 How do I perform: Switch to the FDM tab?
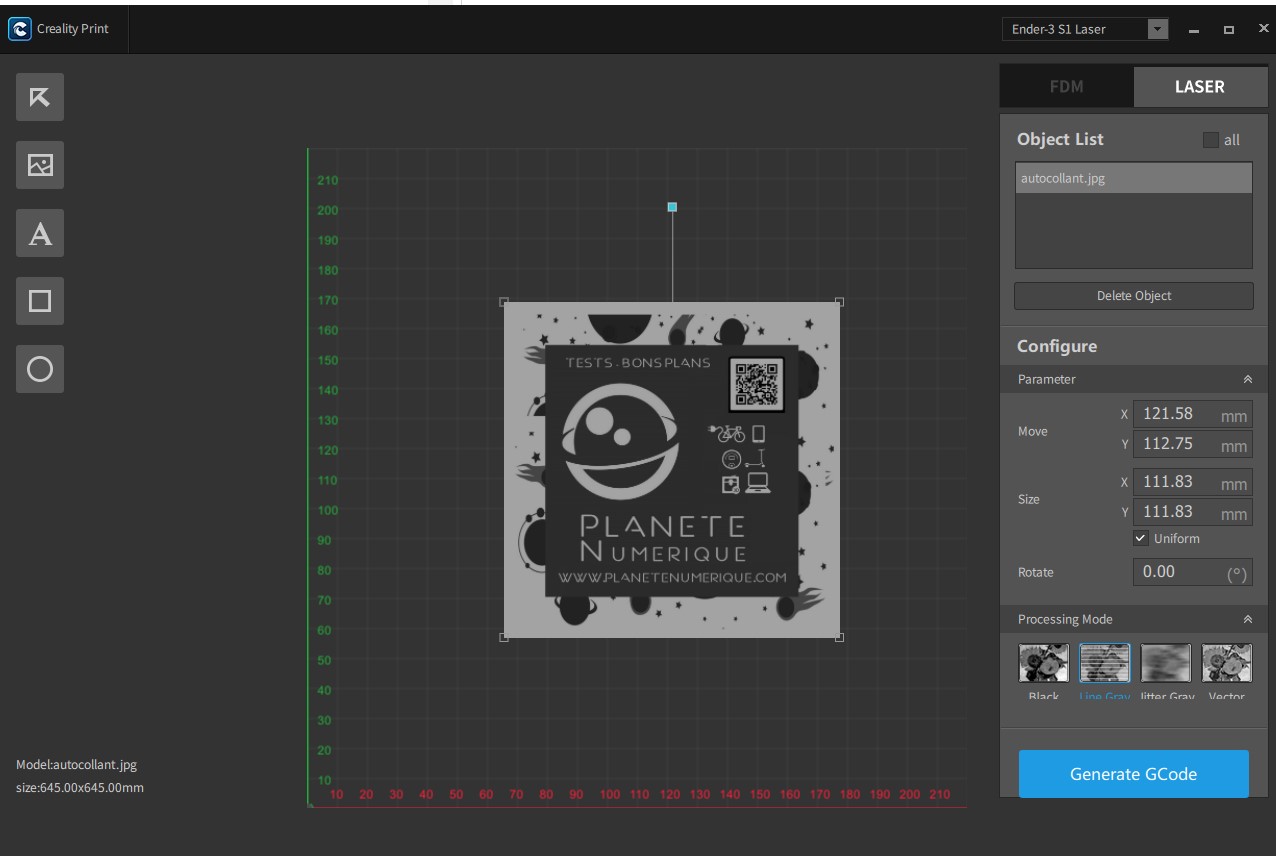pos(1066,86)
